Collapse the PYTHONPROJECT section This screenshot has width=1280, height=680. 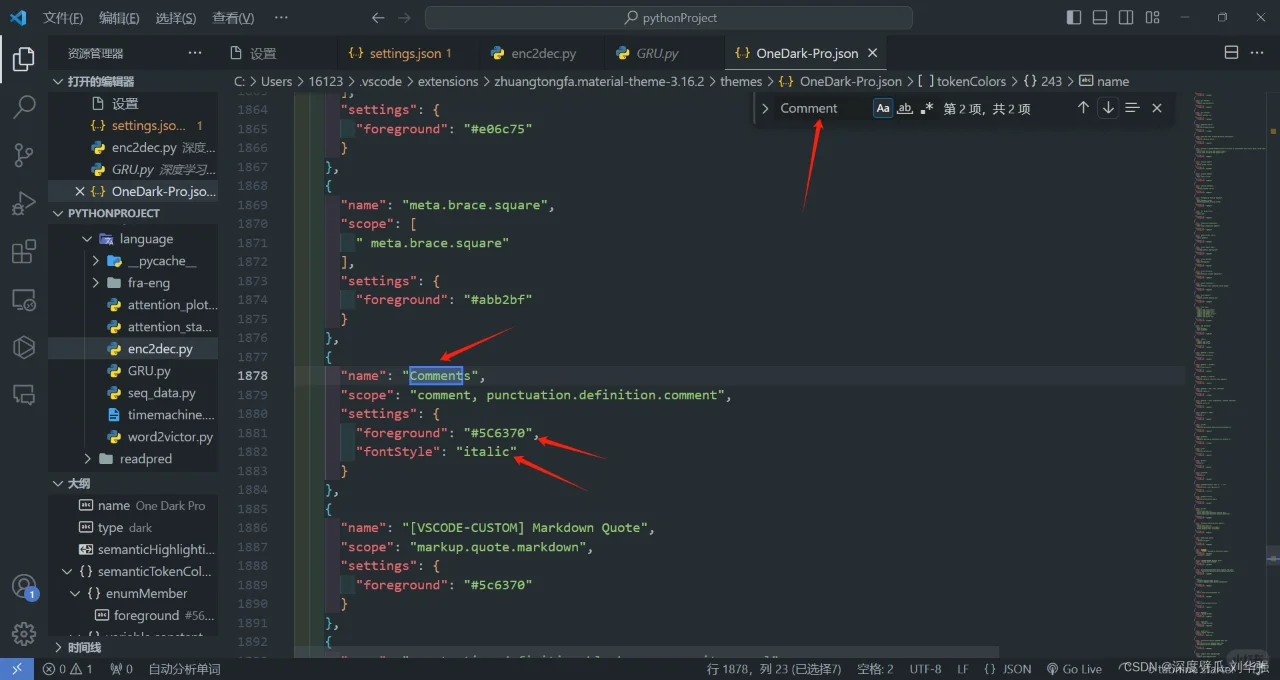[57, 213]
